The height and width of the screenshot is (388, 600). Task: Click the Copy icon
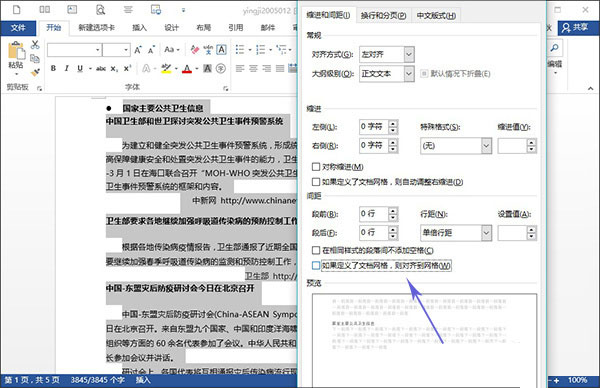[35, 59]
